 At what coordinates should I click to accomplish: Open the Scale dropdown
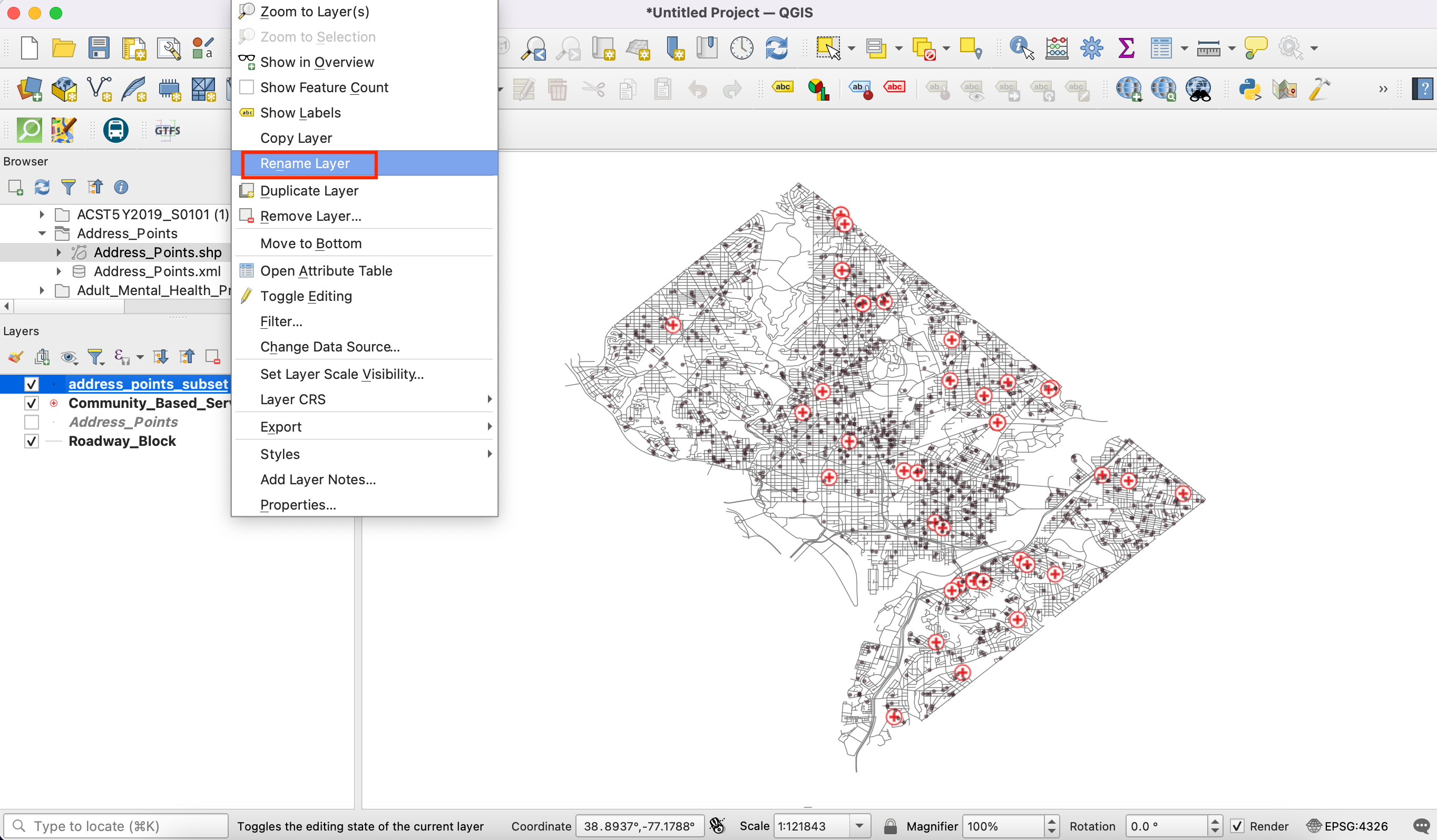[x=859, y=826]
